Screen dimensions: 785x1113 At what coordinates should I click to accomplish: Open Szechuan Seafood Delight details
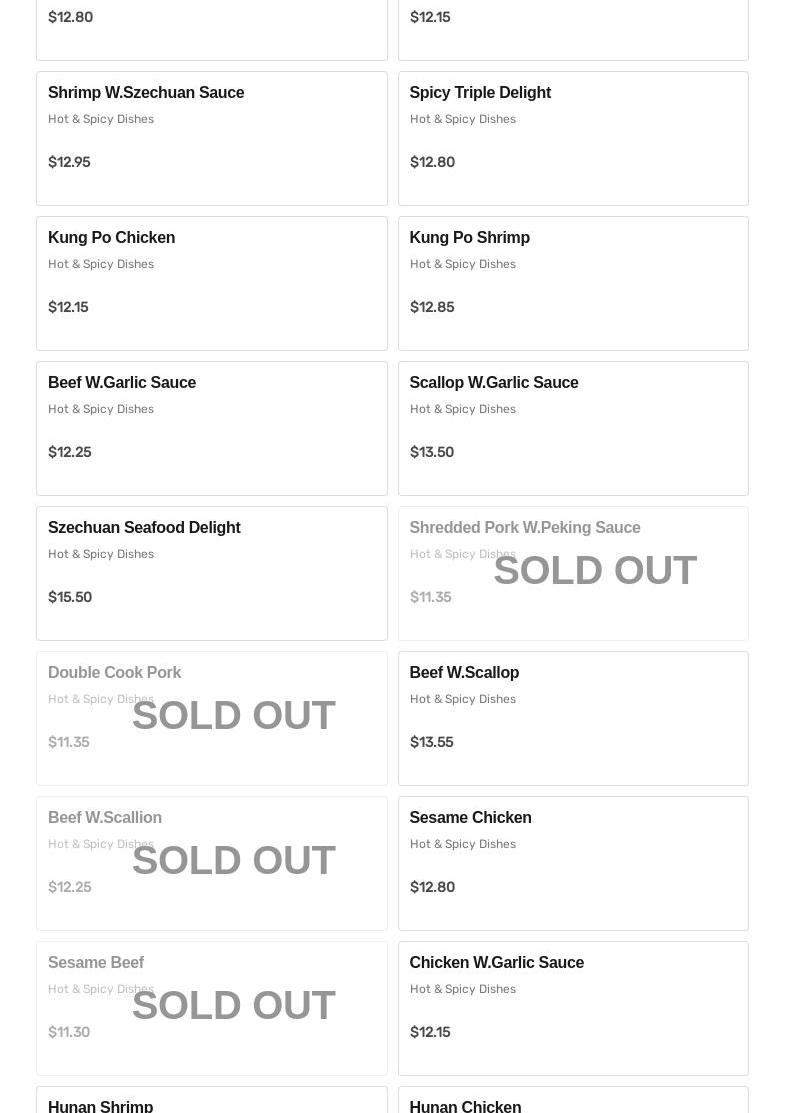(x=211, y=573)
